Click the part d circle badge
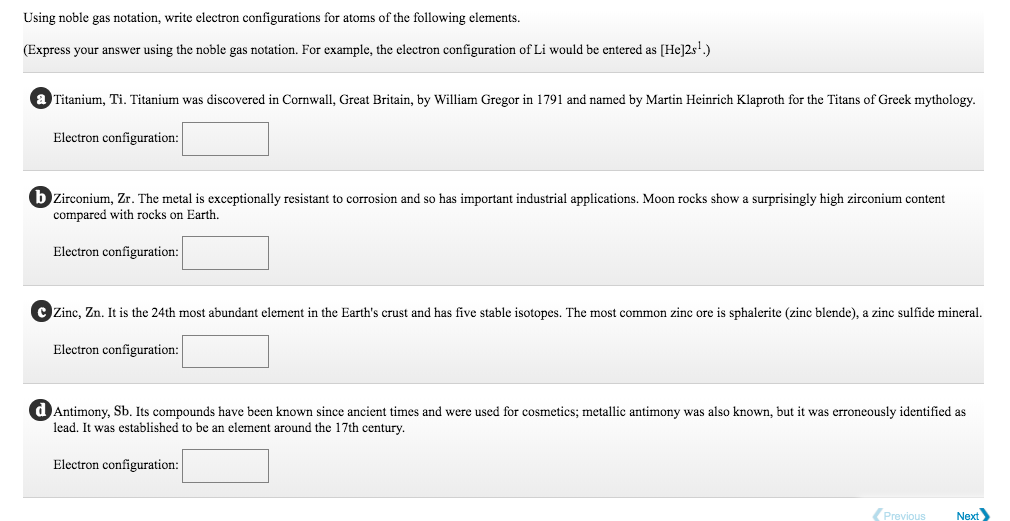This screenshot has height=521, width=1010. (x=40, y=410)
